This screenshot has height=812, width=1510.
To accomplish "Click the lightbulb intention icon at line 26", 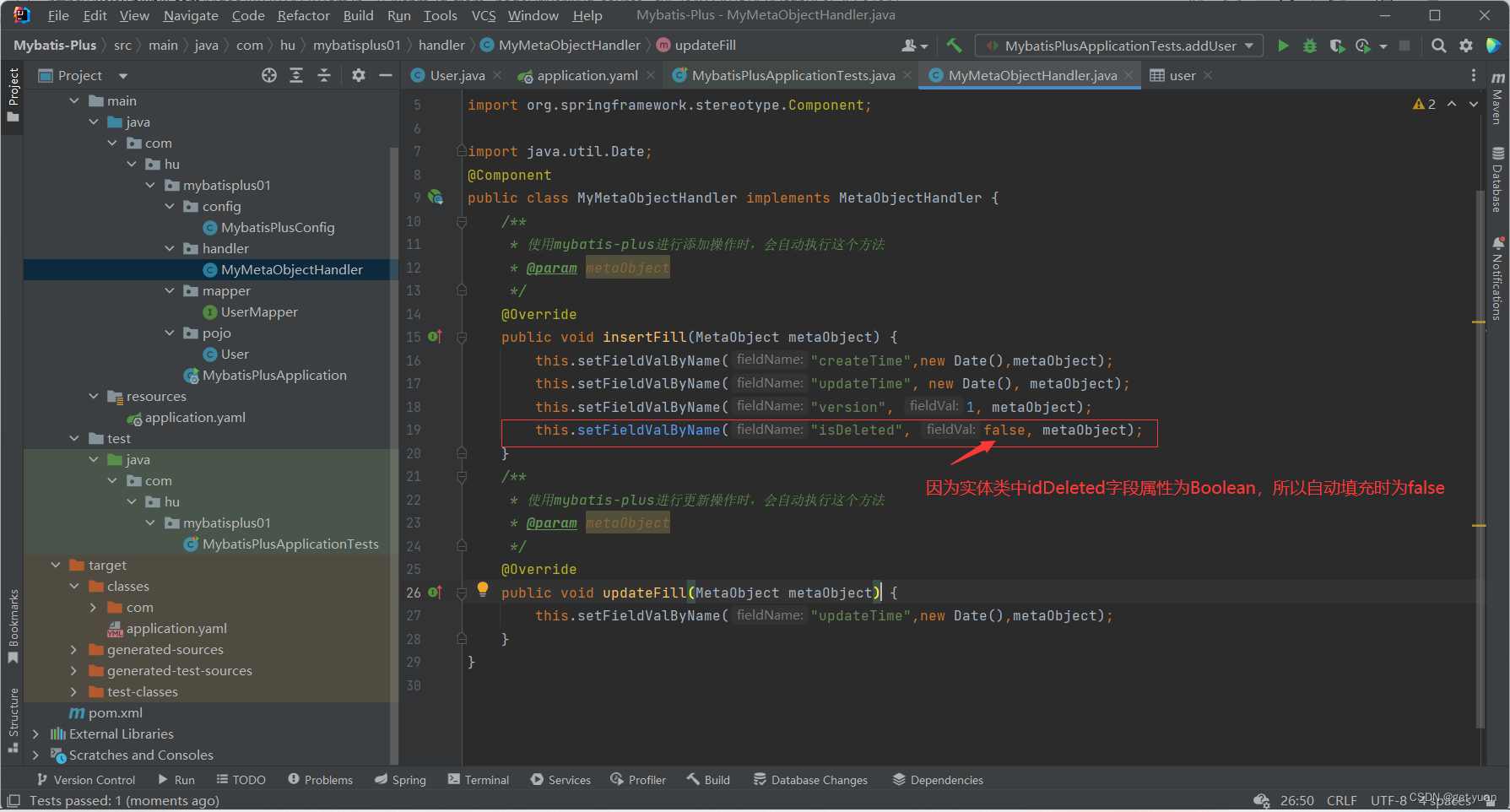I will [x=483, y=589].
